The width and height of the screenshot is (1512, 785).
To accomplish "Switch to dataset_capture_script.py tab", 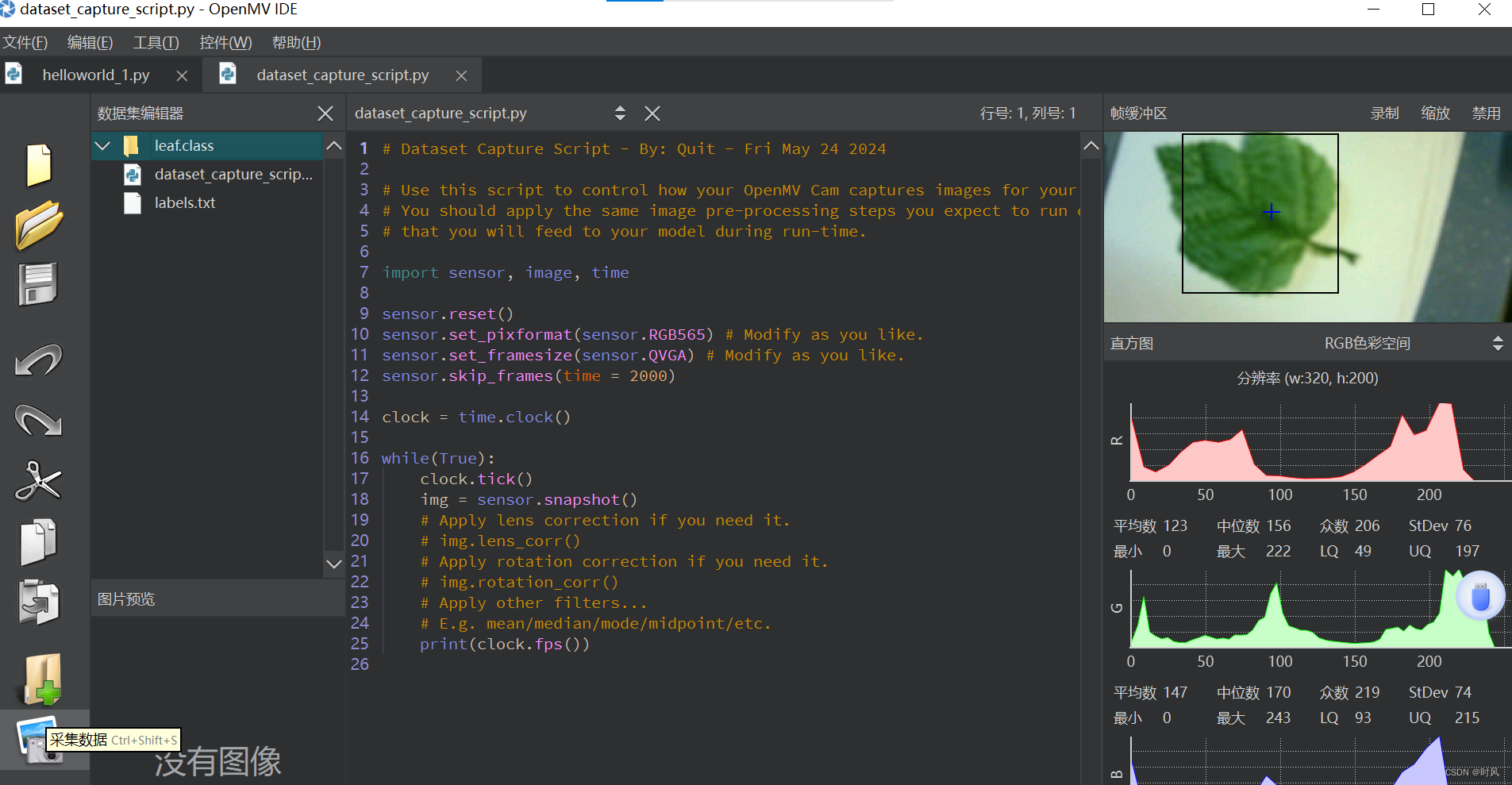I will click(x=342, y=75).
